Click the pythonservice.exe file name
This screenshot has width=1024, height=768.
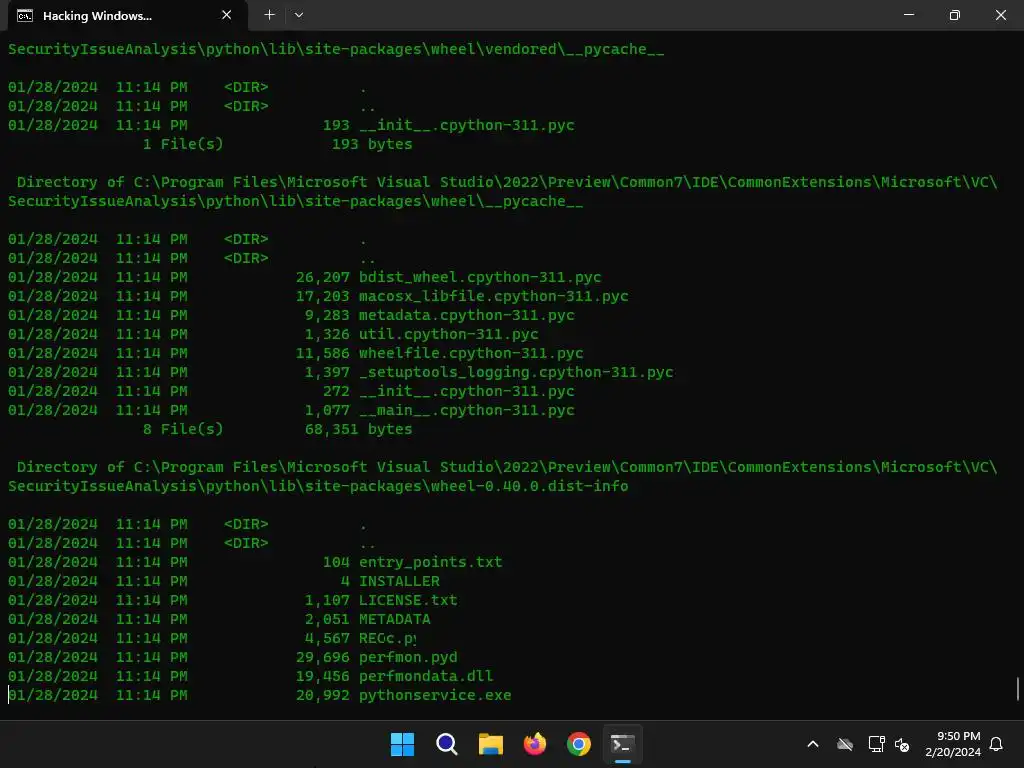[x=435, y=695]
